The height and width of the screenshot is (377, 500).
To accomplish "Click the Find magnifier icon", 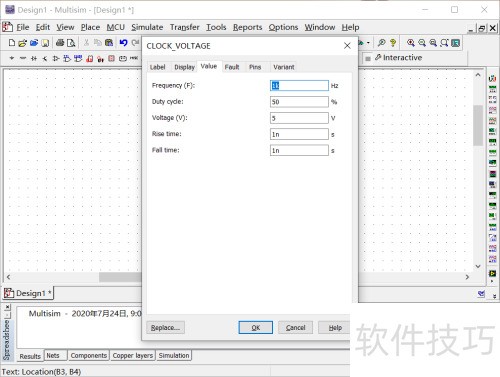I will [x=382, y=43].
